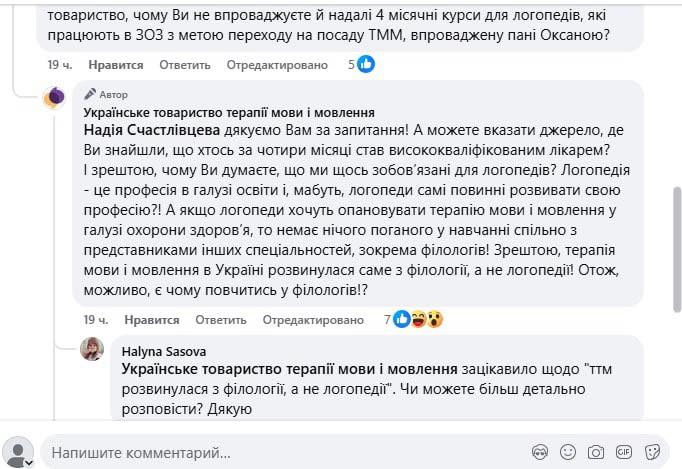Open the emoji picker in comment box
Viewport: 682px width, 469px height.
click(x=567, y=452)
